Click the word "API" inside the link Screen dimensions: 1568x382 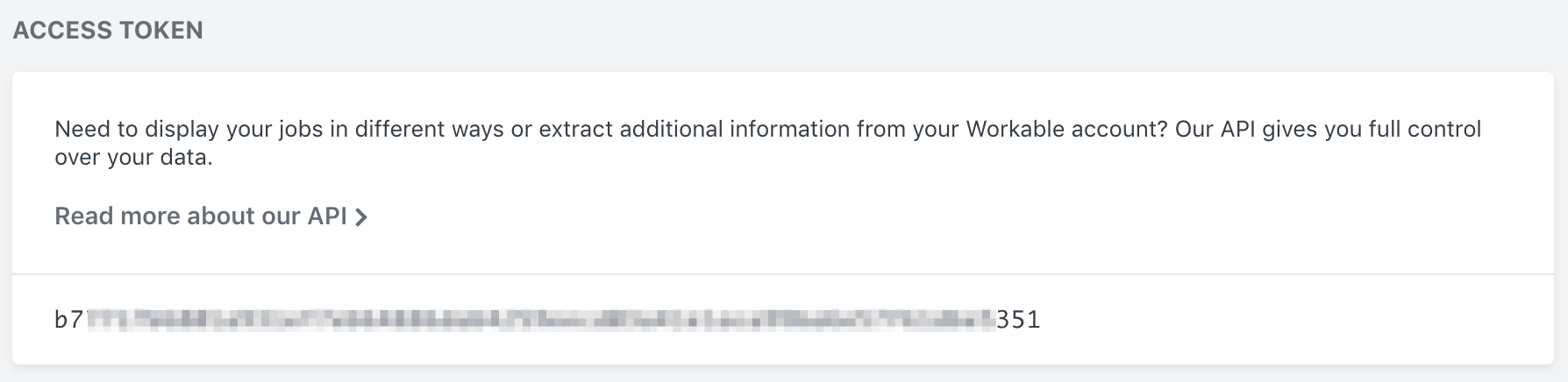327,216
